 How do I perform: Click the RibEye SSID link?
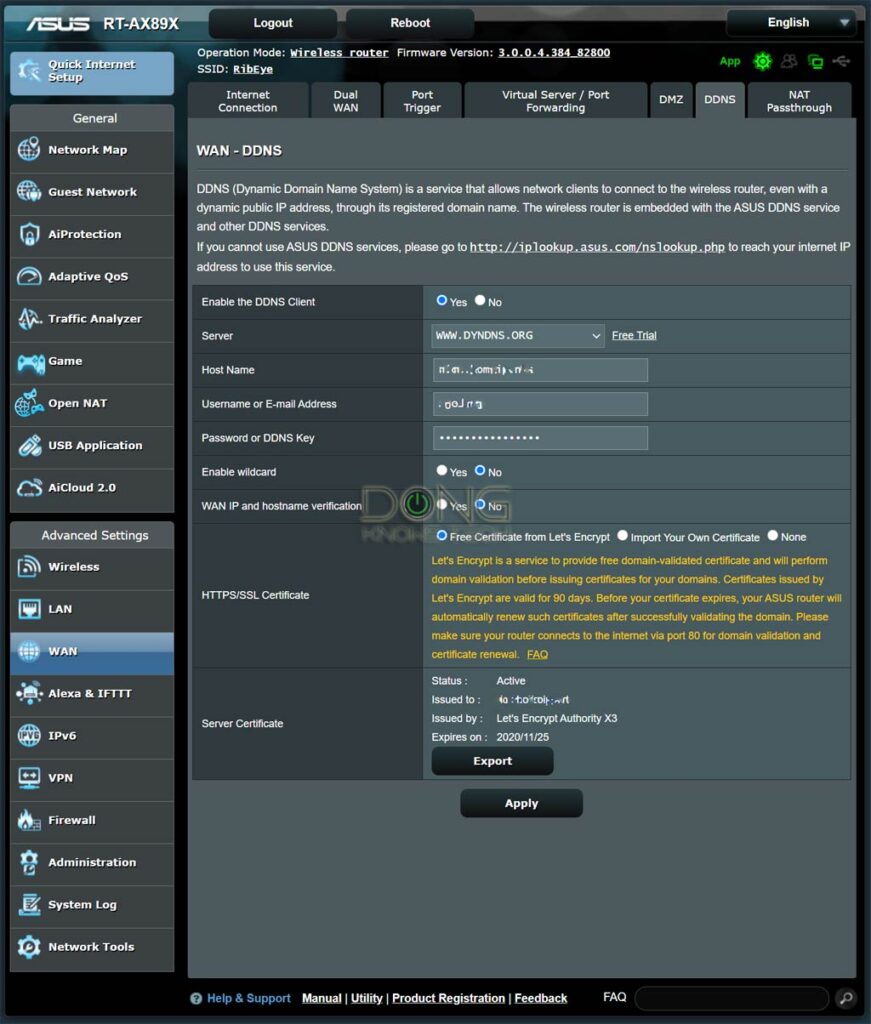tap(253, 69)
